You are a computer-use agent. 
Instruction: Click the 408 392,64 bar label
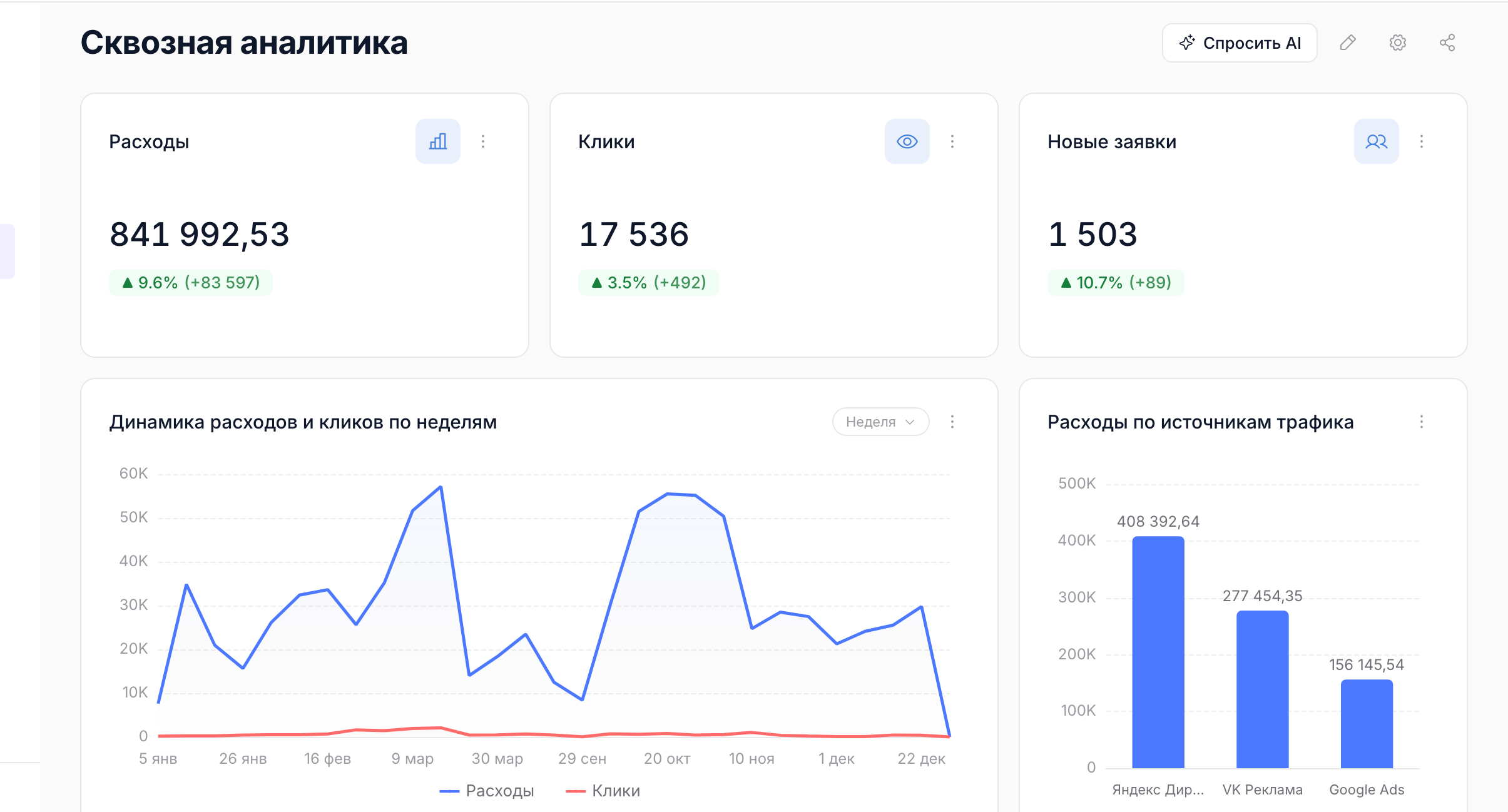1158,522
